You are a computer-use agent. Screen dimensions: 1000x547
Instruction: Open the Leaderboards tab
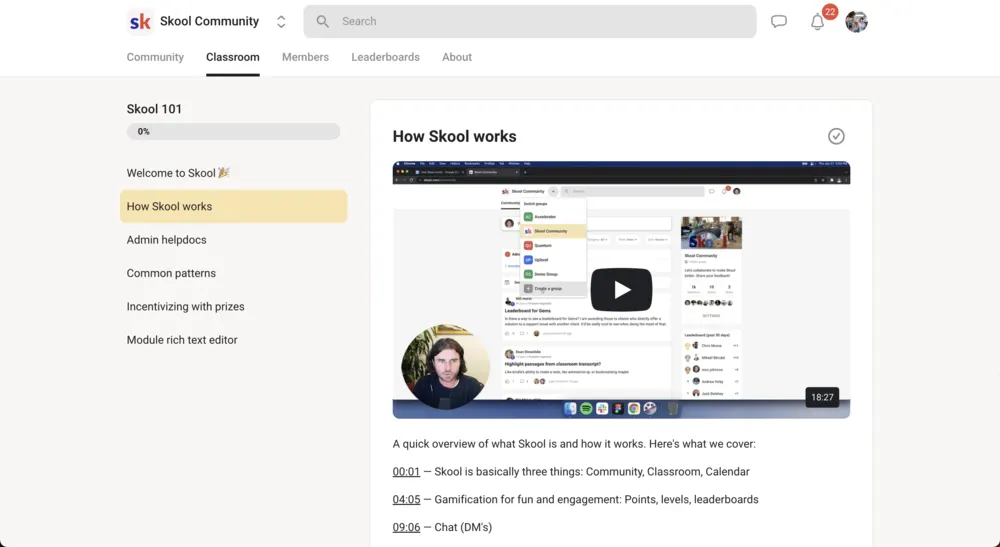(x=385, y=57)
